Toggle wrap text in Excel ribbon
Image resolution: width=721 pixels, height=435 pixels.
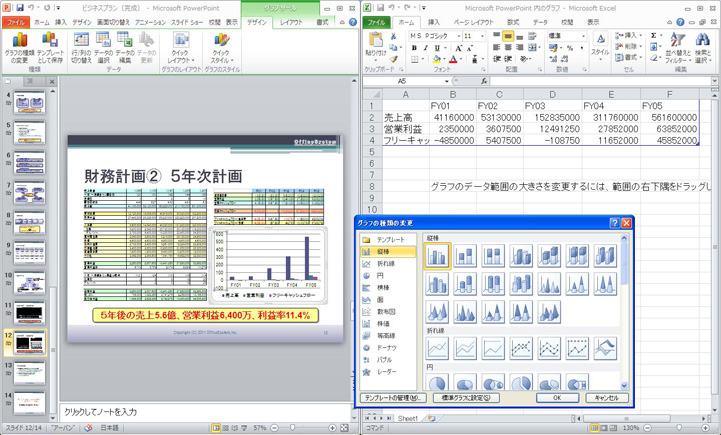(532, 36)
